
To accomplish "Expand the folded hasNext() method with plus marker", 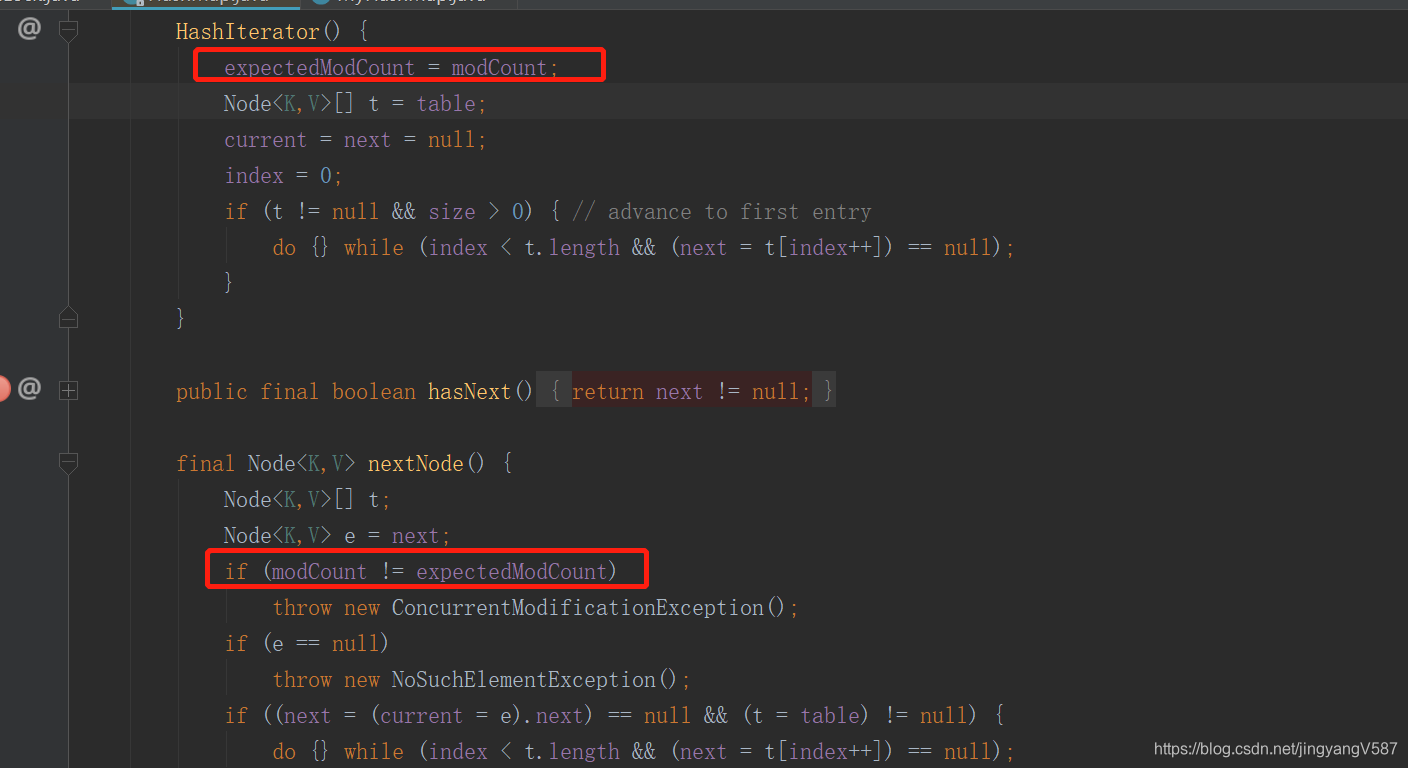I will pyautogui.click(x=68, y=391).
